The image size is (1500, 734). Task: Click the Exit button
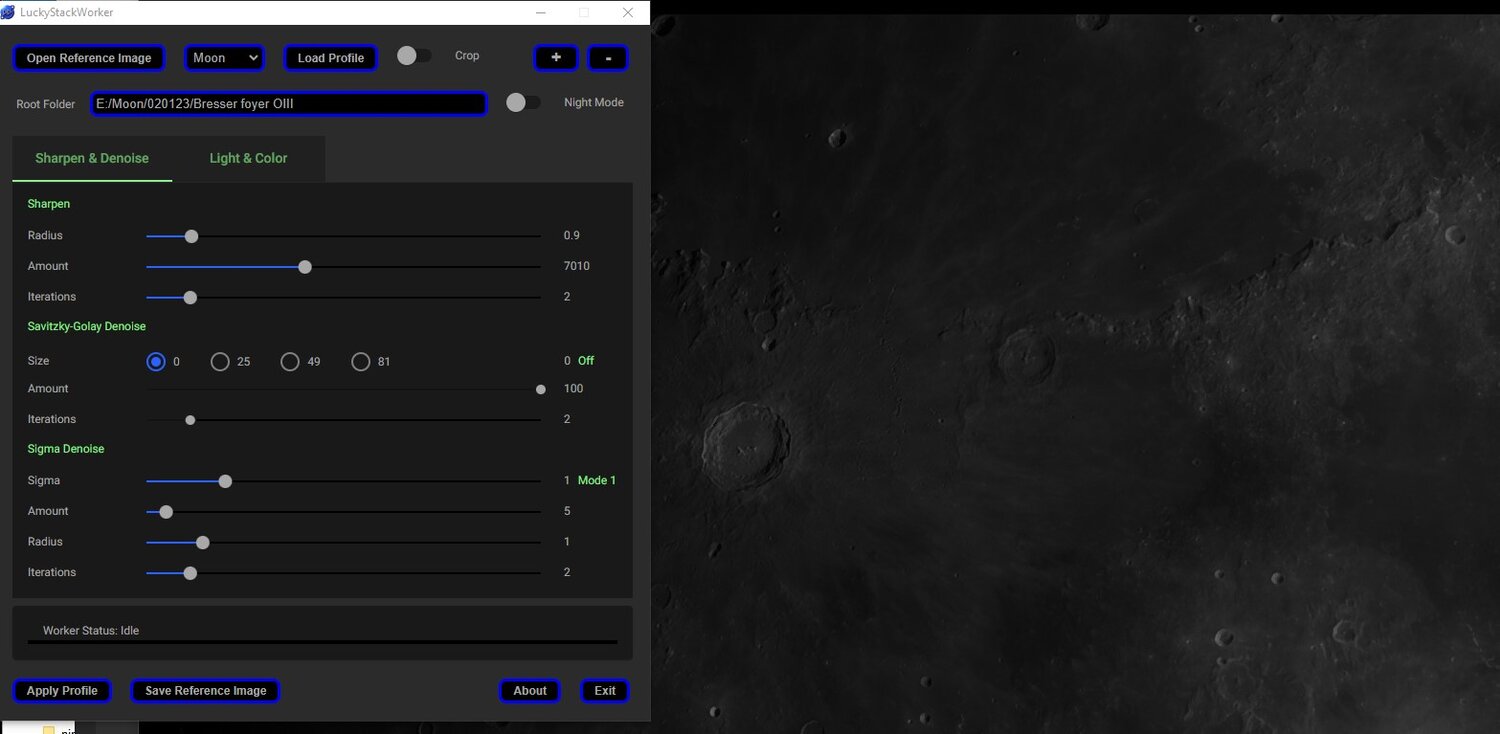pos(605,691)
